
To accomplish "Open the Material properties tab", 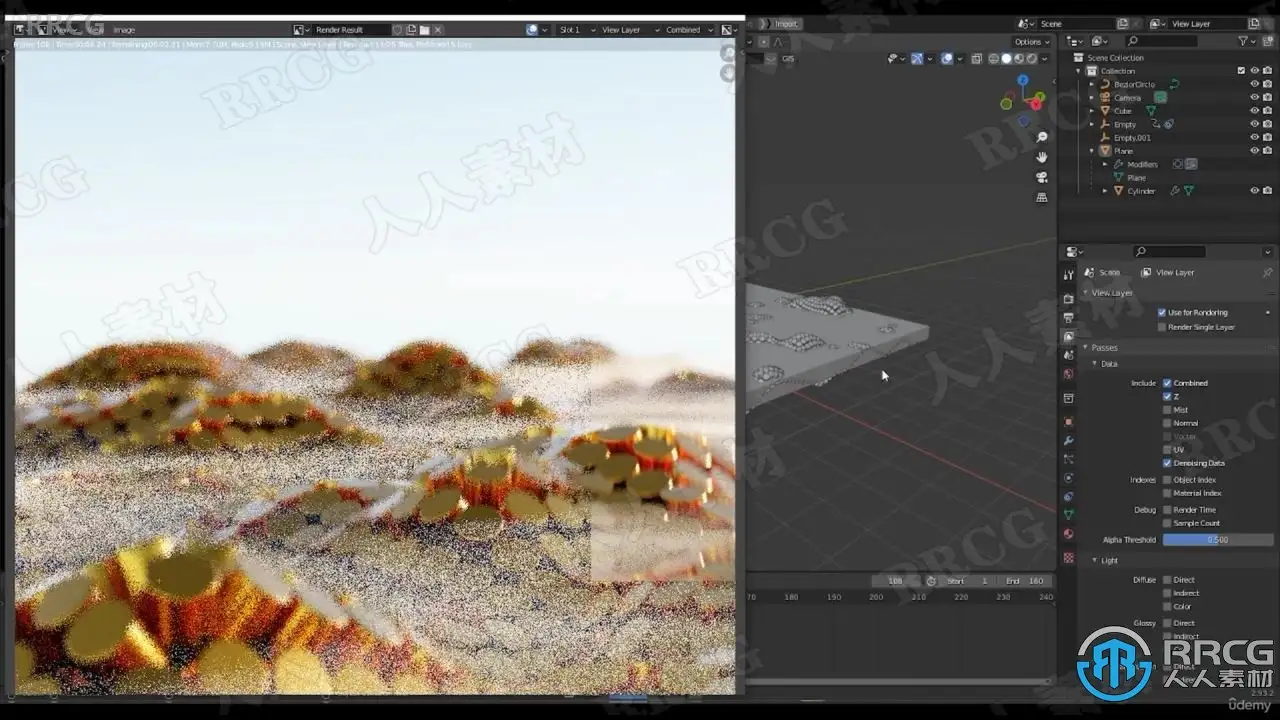I will pos(1068,534).
